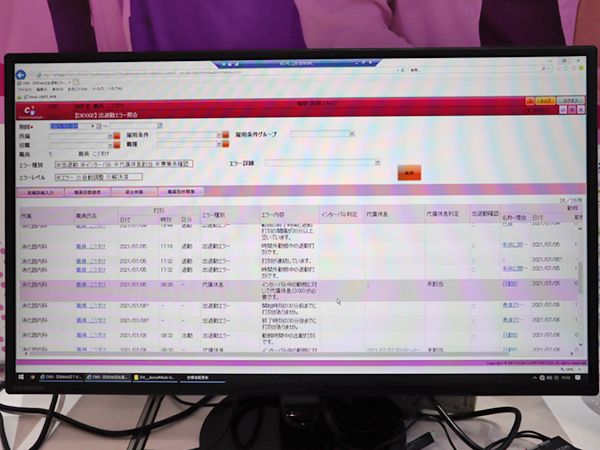600x450 pixels.
Task: Click the logout button at far right of header
Action: tap(569, 102)
